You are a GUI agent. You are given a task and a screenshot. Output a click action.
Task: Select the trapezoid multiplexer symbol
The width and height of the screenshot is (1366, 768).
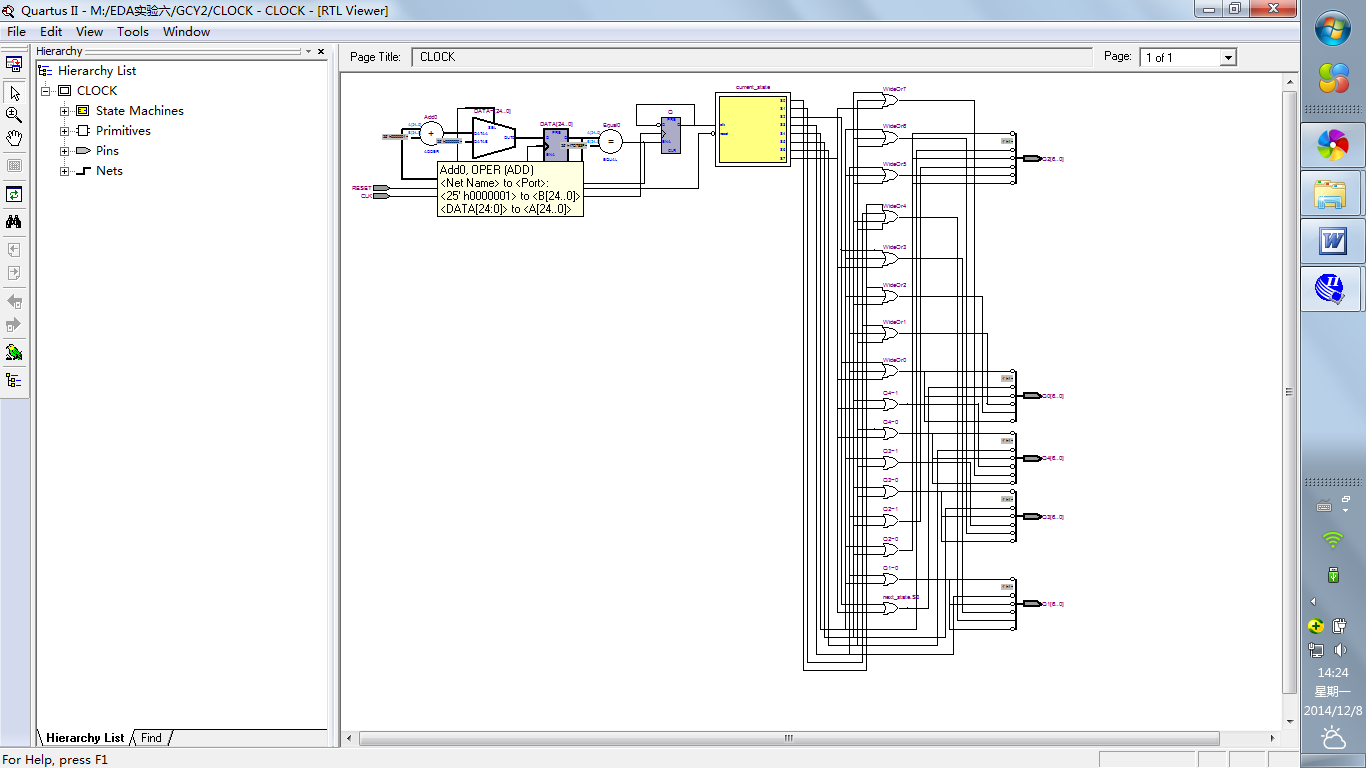[x=494, y=137]
